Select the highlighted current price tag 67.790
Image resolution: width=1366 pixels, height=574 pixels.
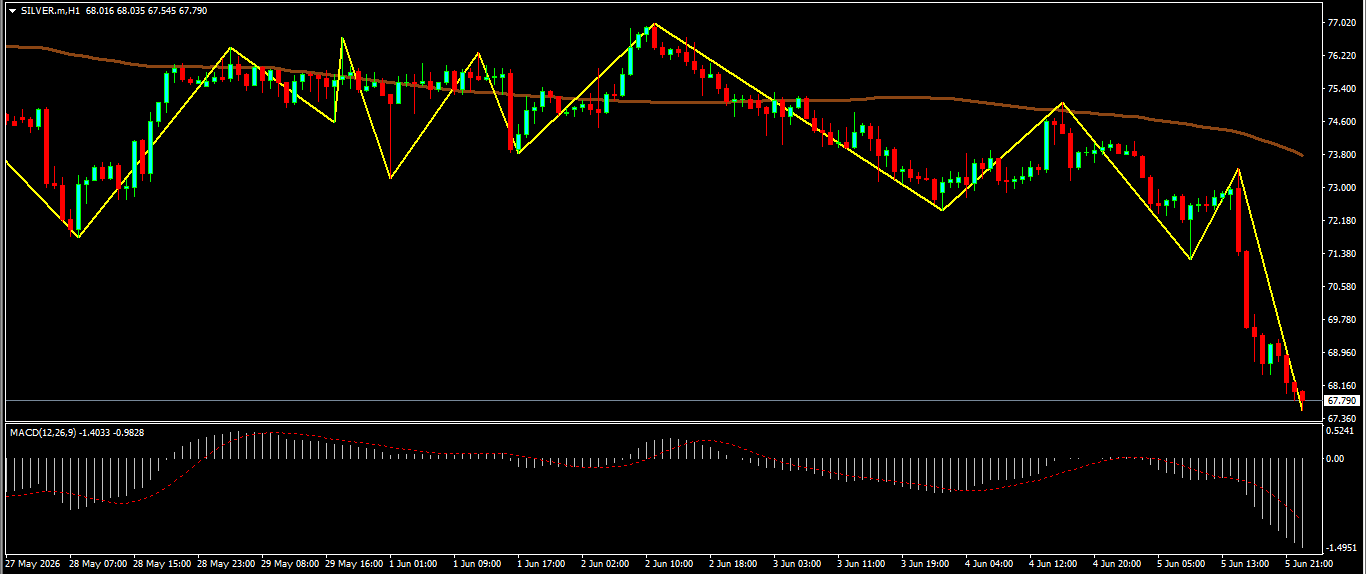coord(1341,401)
